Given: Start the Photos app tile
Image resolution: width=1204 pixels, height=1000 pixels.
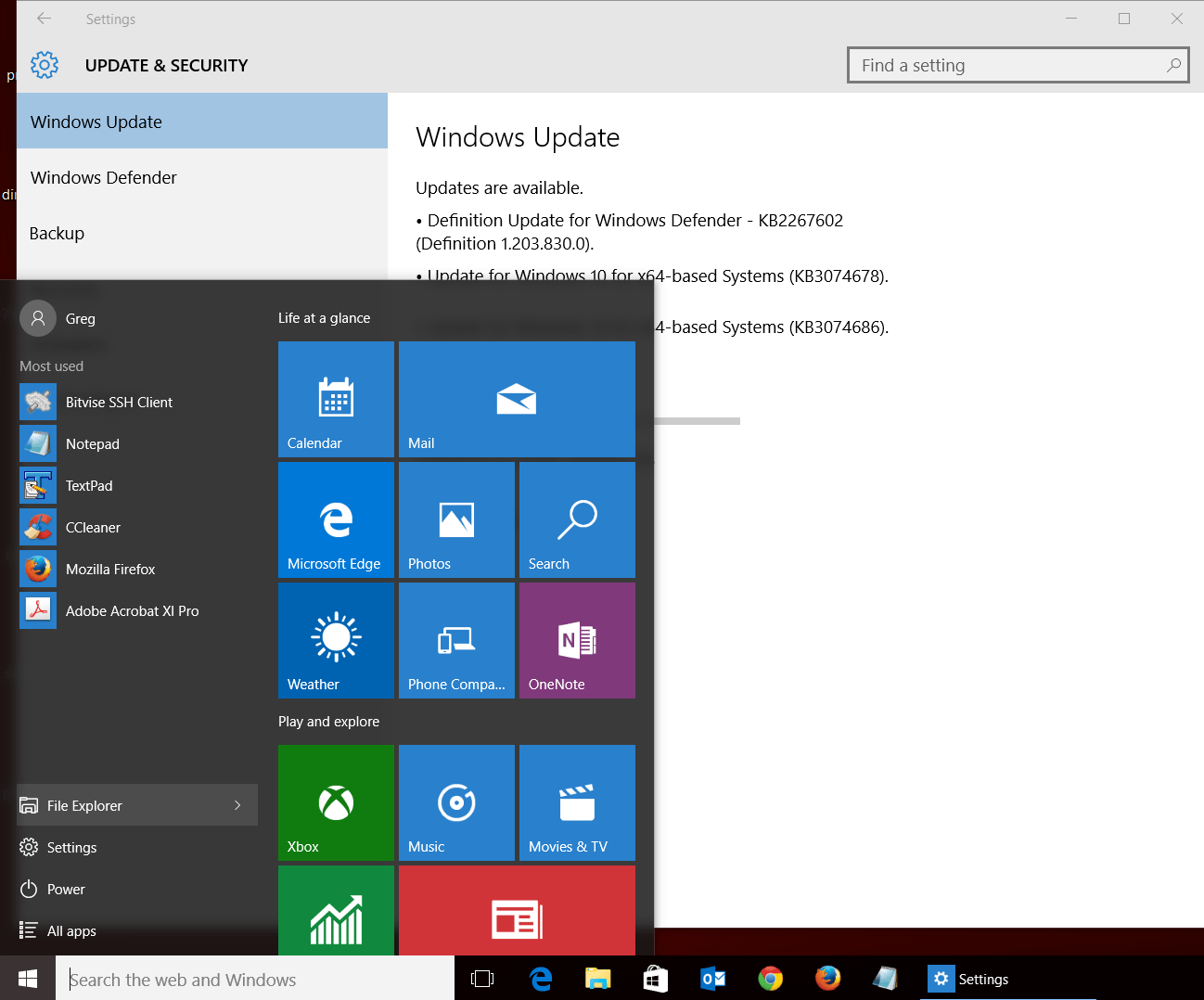Looking at the screenshot, I should coord(456,519).
